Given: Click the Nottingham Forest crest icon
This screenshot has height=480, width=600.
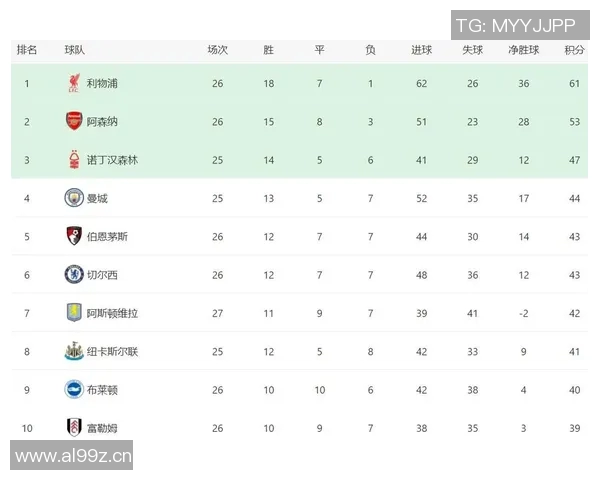Looking at the screenshot, I should tap(73, 160).
